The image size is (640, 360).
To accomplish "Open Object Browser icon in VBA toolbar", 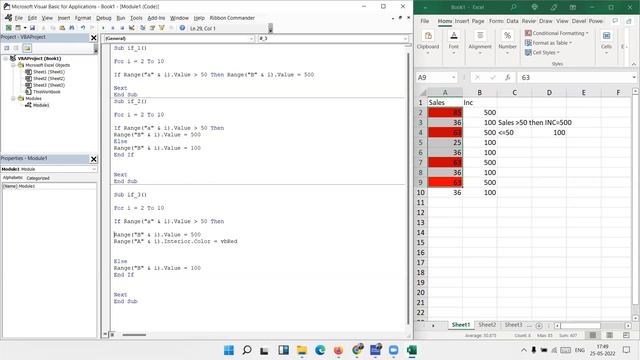I will click(x=162, y=28).
